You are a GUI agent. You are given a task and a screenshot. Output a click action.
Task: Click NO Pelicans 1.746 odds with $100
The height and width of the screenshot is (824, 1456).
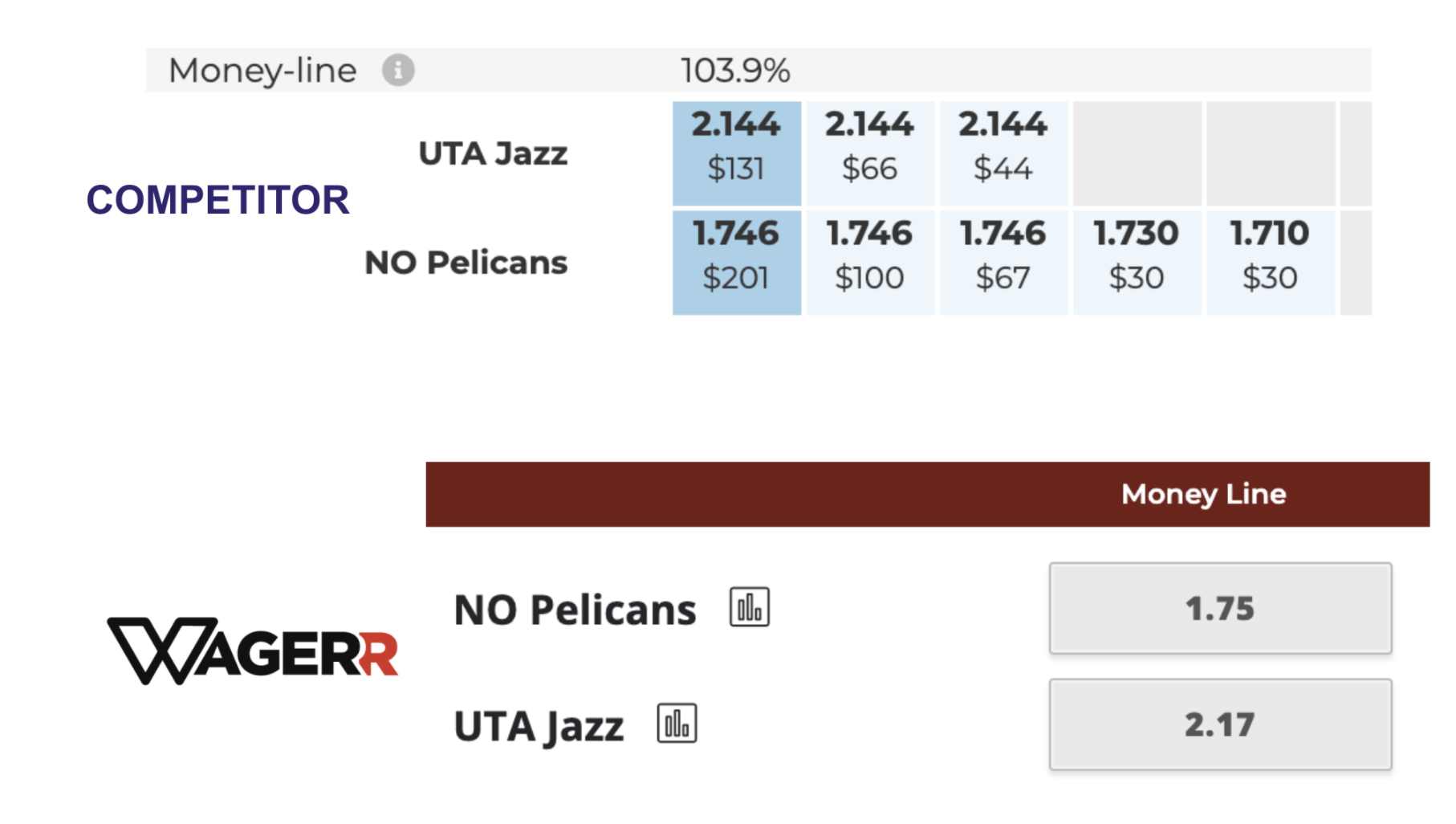[x=870, y=263]
